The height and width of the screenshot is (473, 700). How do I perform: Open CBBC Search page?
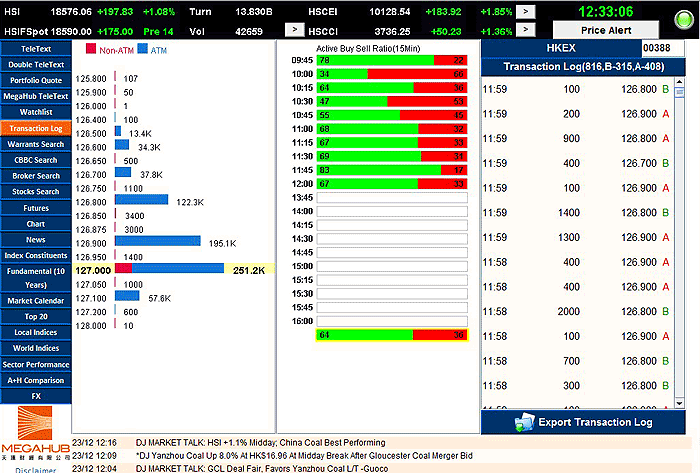36,160
